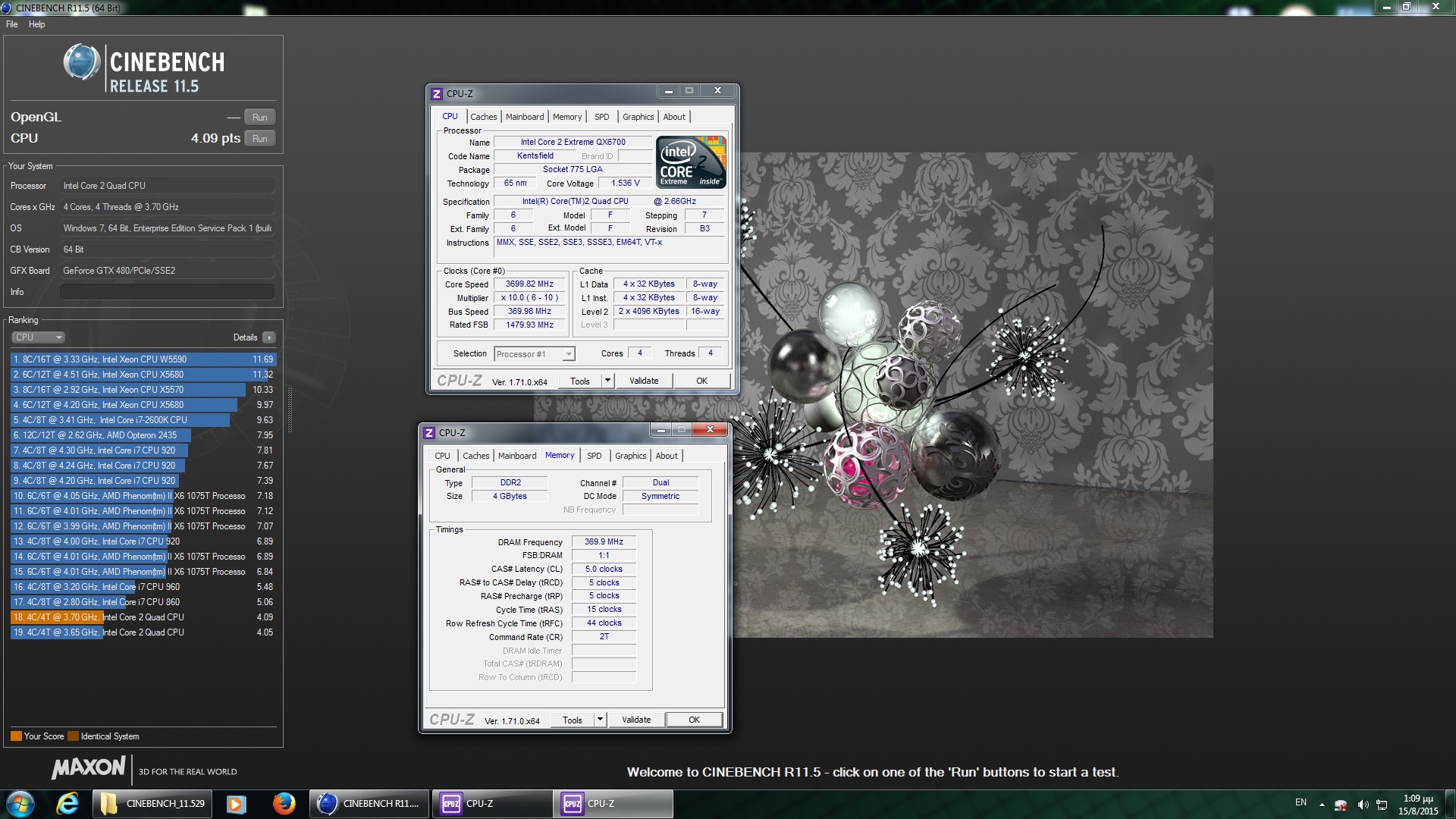The image size is (1456, 819).
Task: Open Memory tab in upper CPU-Z
Action: [x=567, y=117]
